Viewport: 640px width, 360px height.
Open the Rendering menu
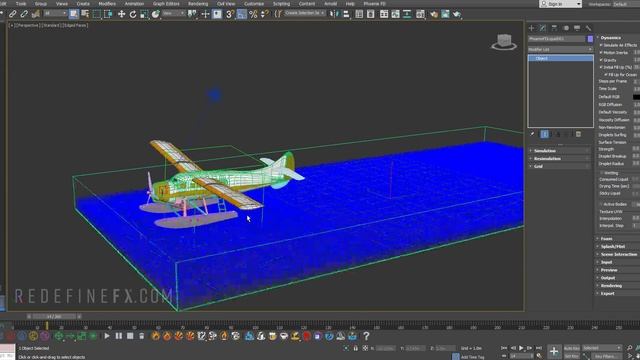click(198, 4)
